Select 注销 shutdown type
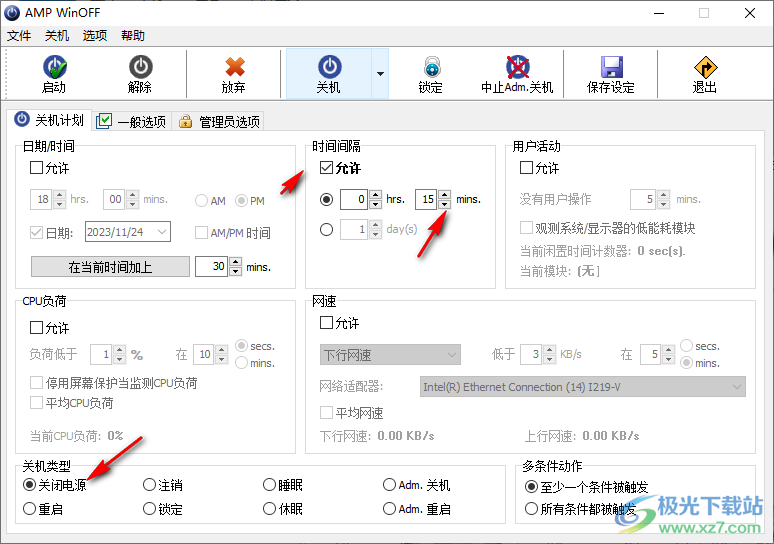 (150, 485)
